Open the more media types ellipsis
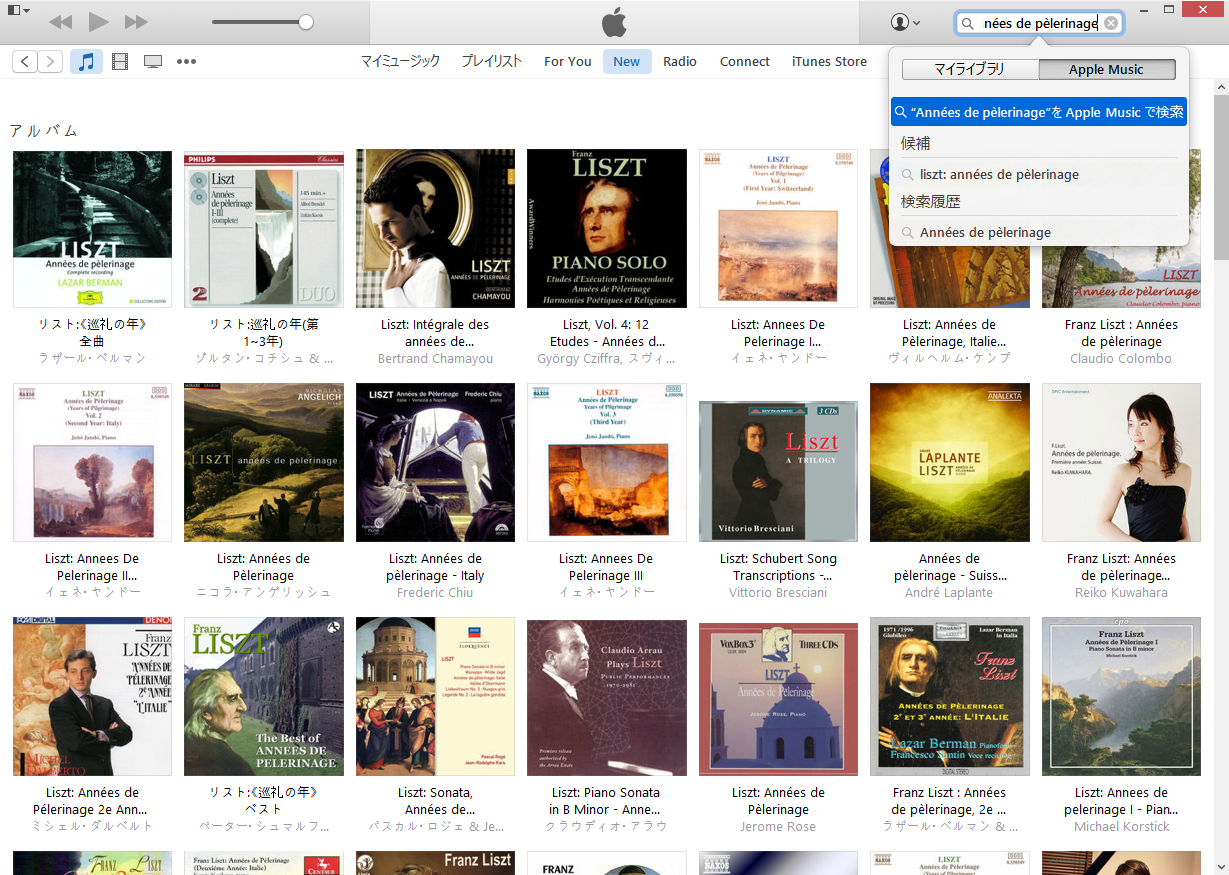The height and width of the screenshot is (875, 1229). [186, 62]
